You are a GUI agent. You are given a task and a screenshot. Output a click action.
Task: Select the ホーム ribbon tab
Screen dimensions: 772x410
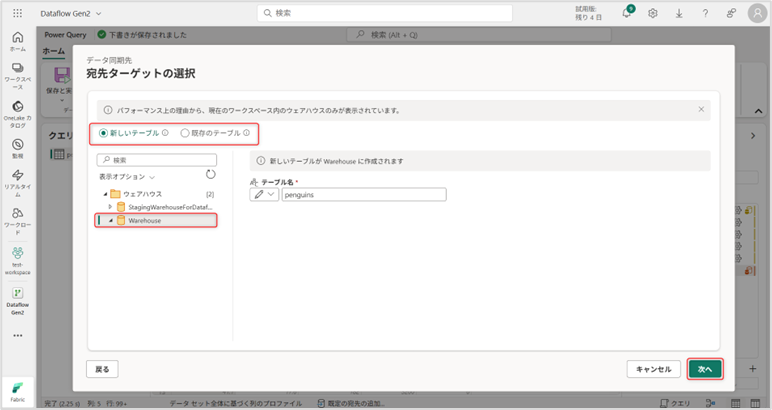(53, 51)
